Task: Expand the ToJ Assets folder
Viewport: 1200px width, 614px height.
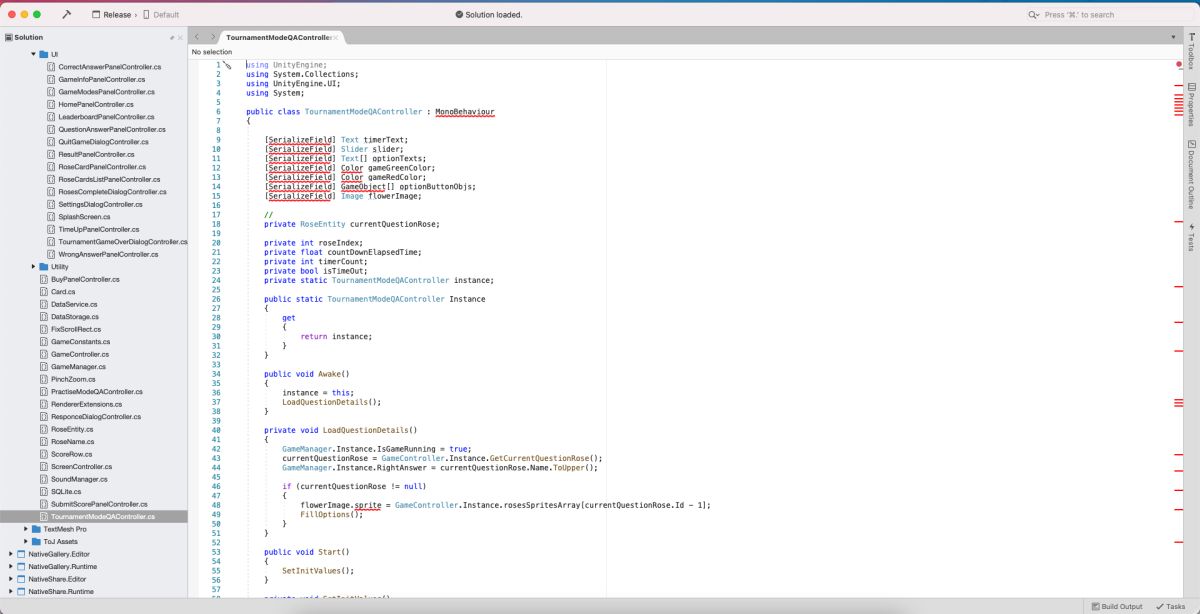Action: click(26, 541)
